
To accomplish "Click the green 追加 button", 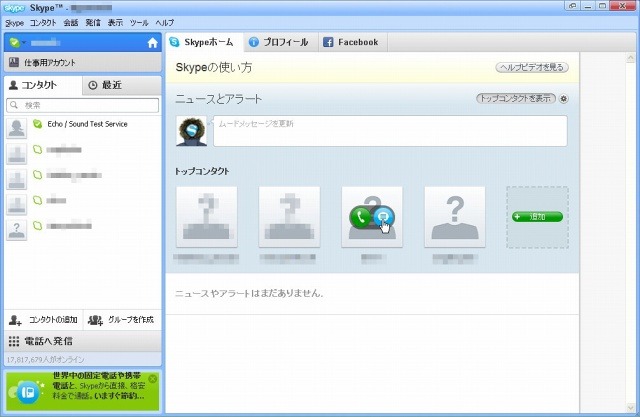I will click(537, 217).
